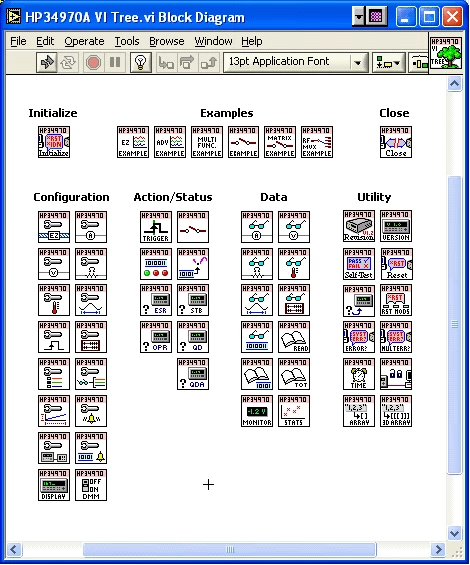Select the Revision utility VI icon
The image size is (470, 565).
click(359, 226)
